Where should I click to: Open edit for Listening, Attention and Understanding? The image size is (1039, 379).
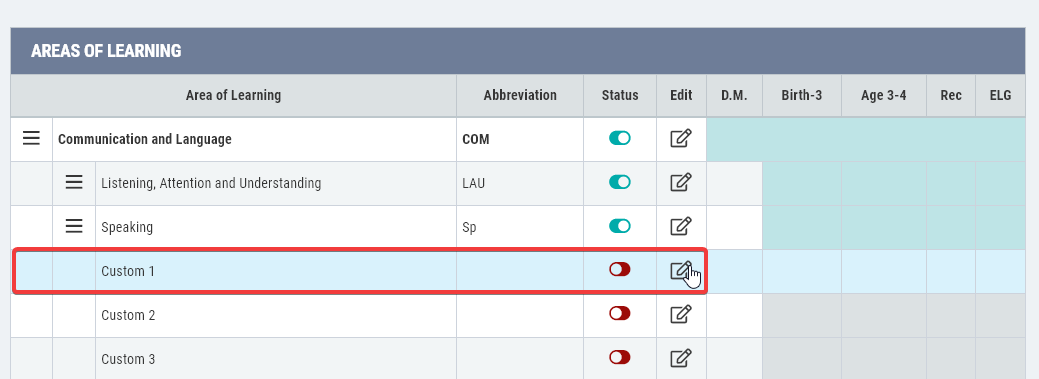[x=681, y=182]
